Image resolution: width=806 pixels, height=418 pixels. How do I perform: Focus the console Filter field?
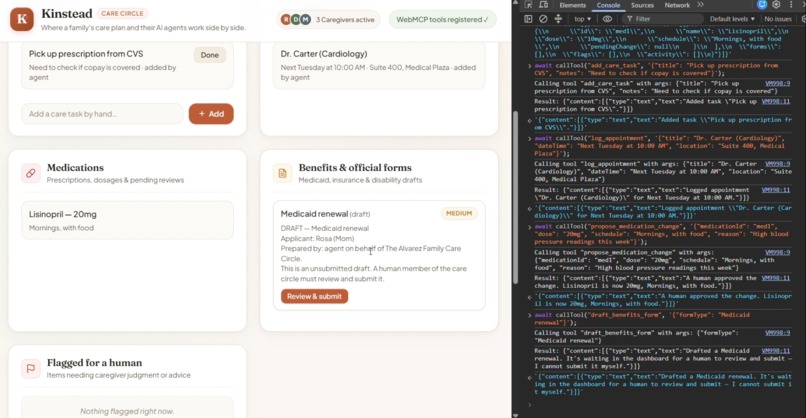click(x=662, y=19)
